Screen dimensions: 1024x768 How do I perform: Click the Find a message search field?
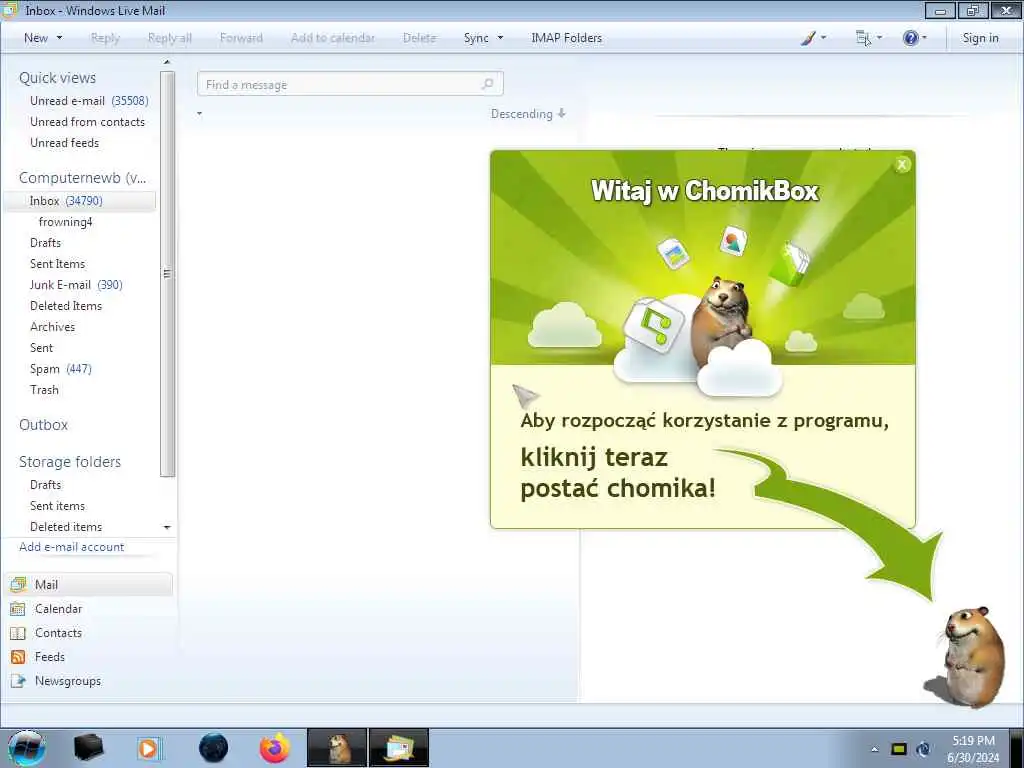(350, 84)
